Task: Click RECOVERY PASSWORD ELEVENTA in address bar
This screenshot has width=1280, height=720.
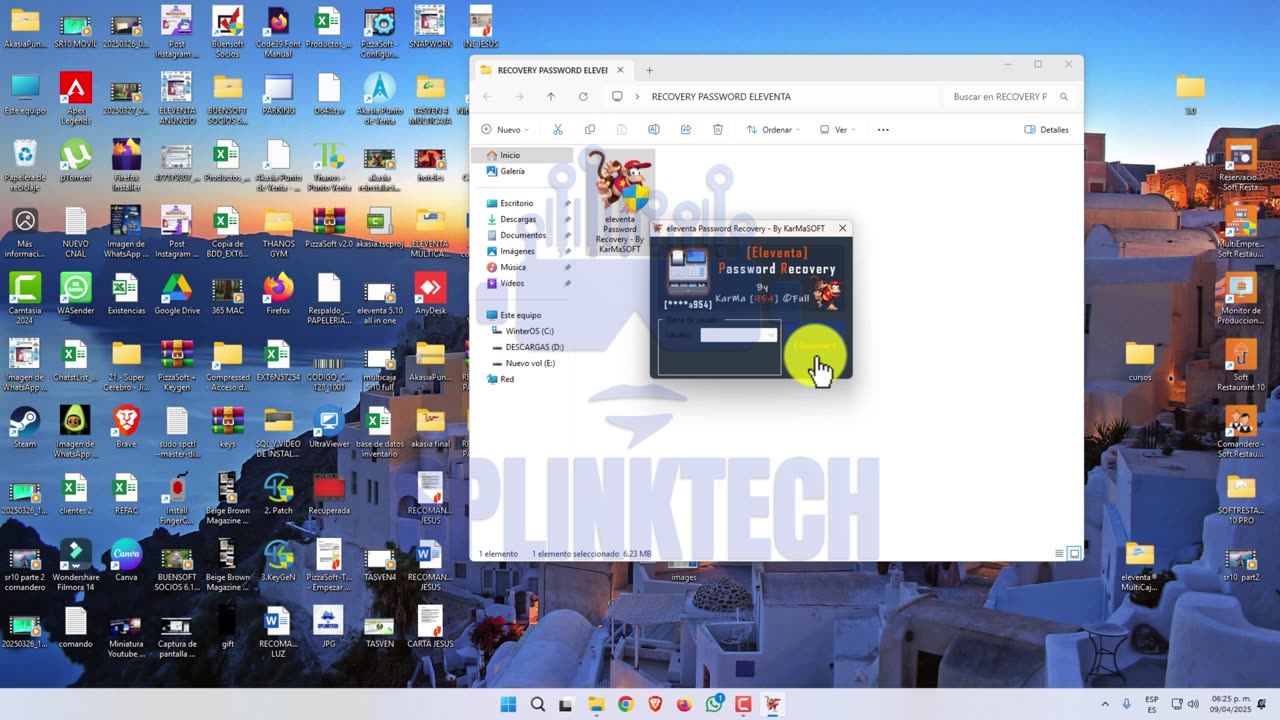Action: (721, 97)
